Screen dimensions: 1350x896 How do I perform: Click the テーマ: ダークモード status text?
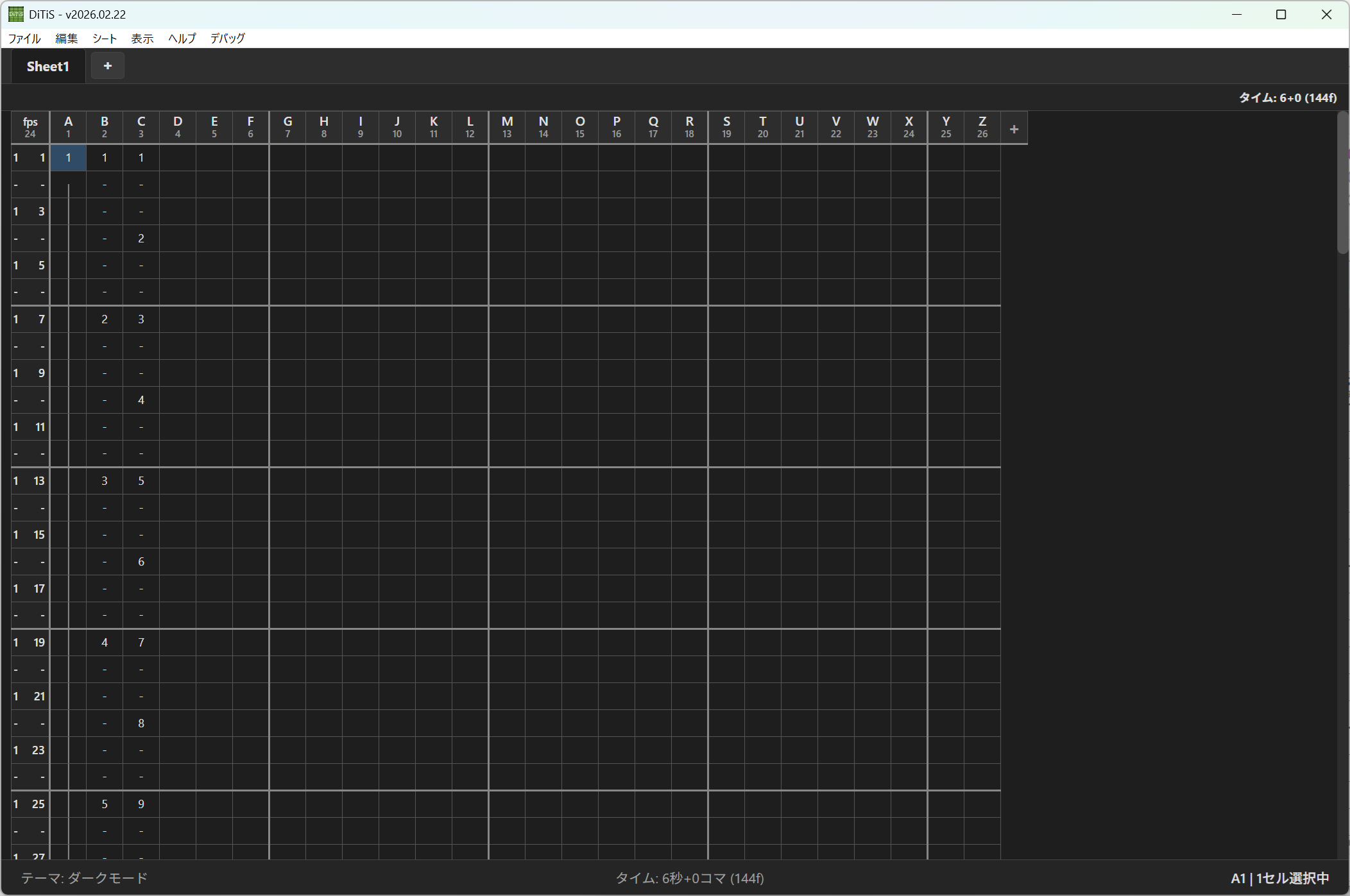pyautogui.click(x=84, y=878)
